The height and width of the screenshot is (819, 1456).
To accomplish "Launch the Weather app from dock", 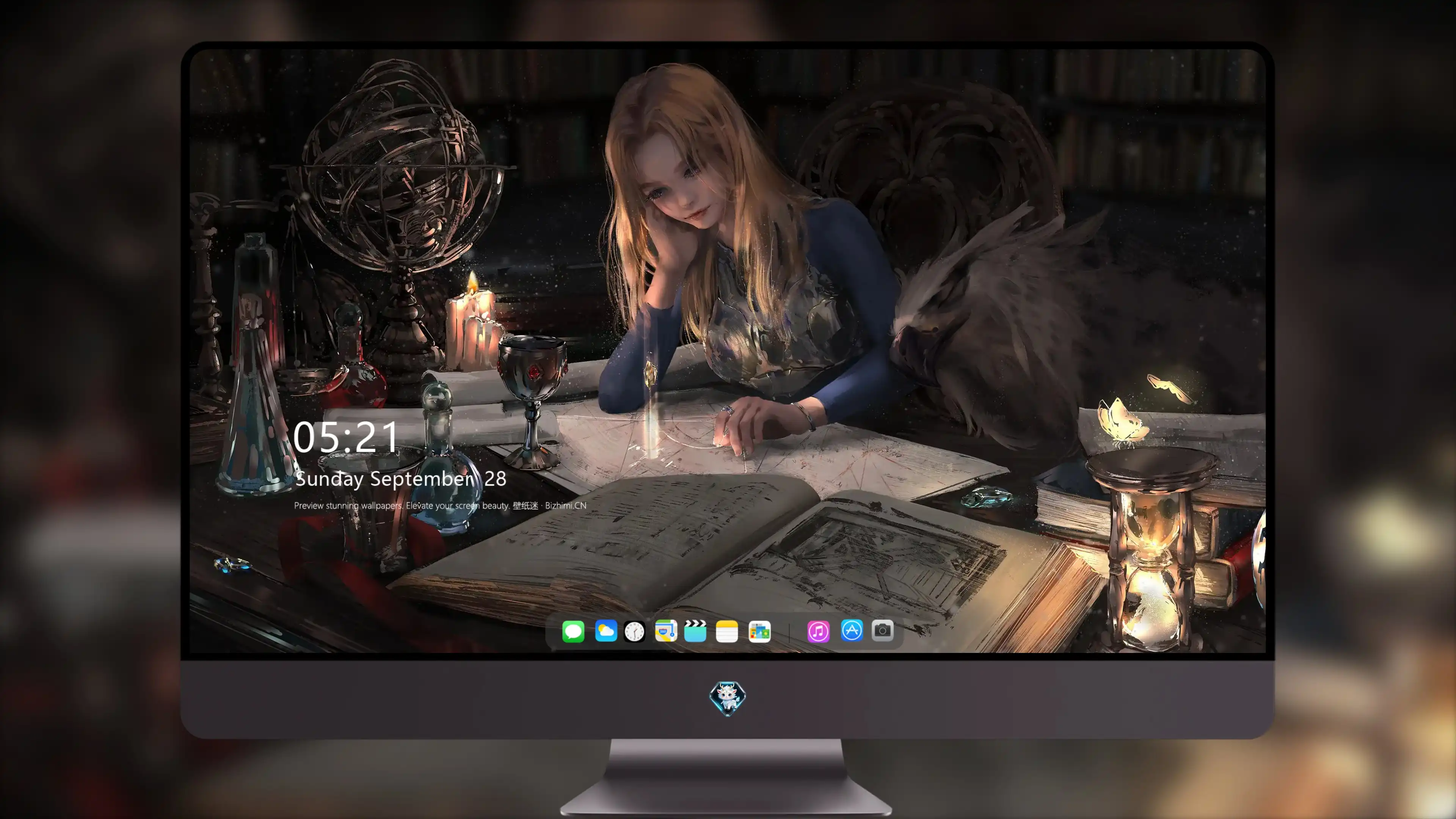I will point(606,631).
